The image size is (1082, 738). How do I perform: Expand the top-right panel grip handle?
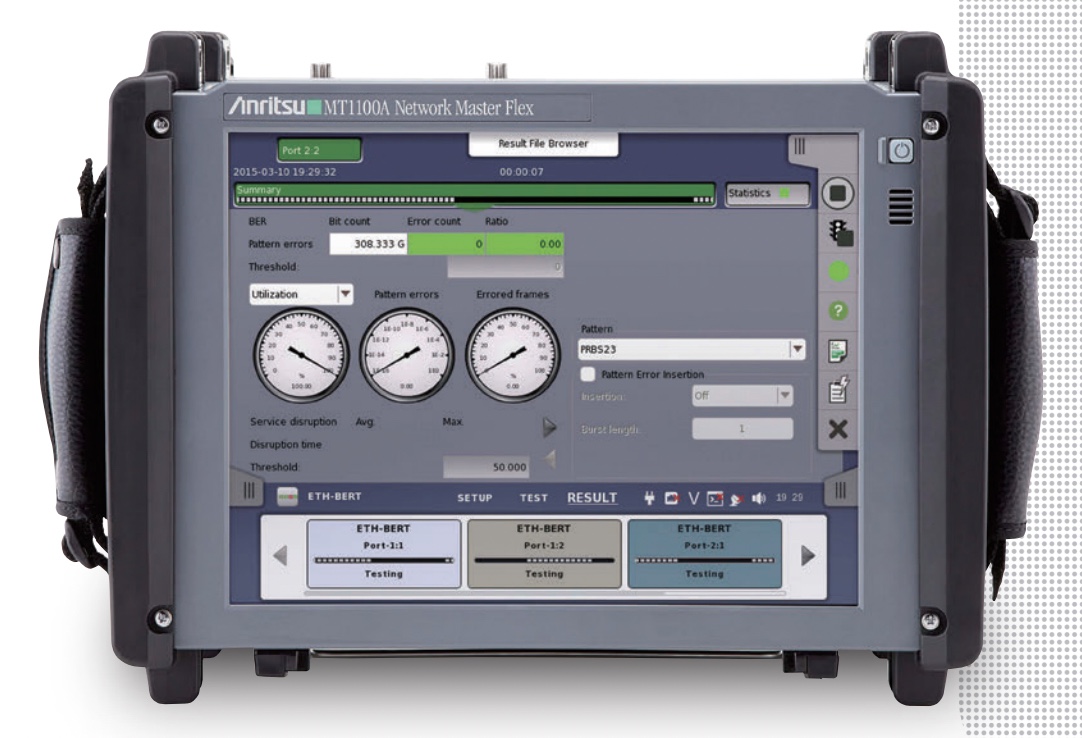click(x=799, y=146)
